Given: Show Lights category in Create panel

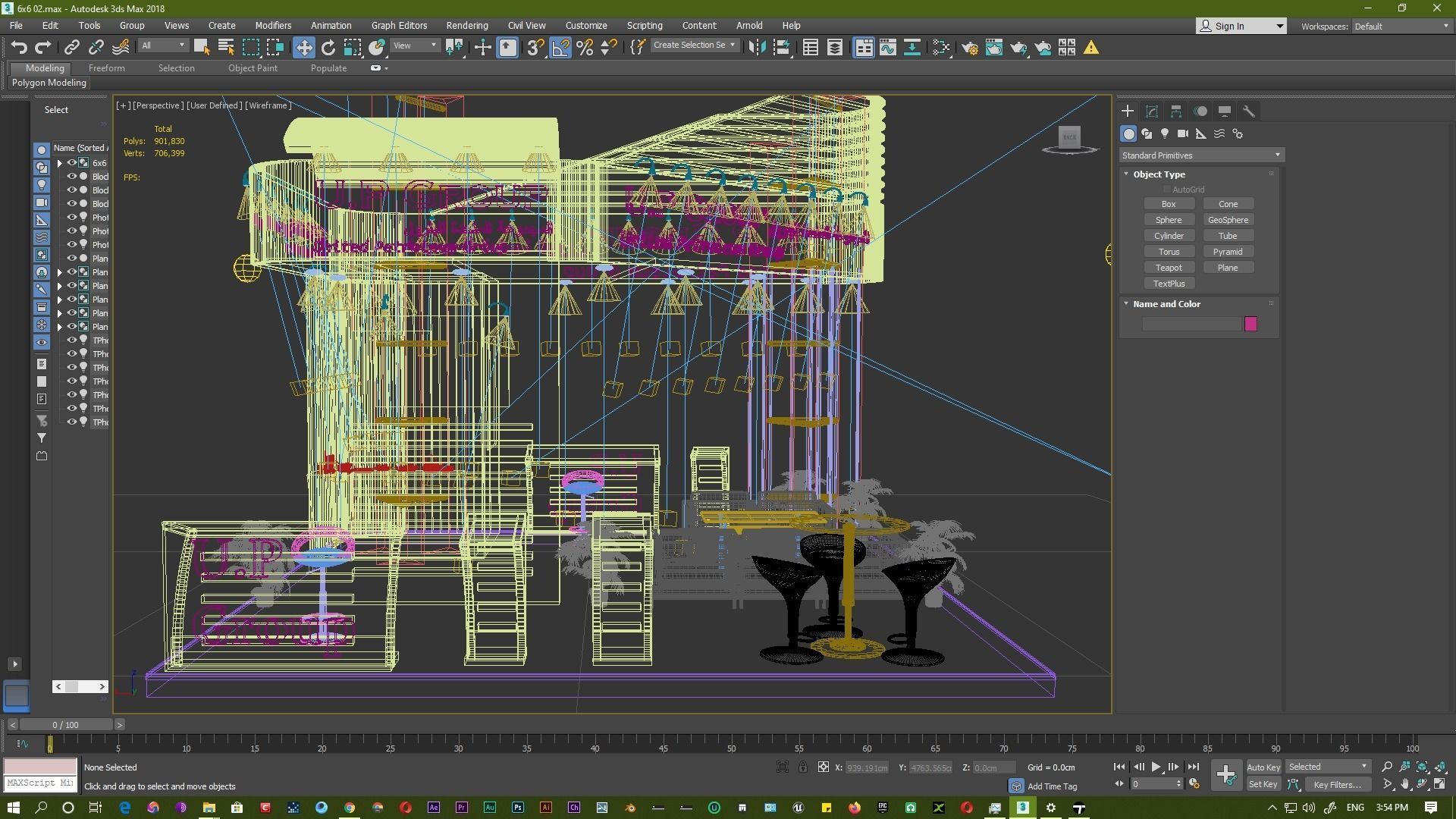Looking at the screenshot, I should tap(1165, 133).
